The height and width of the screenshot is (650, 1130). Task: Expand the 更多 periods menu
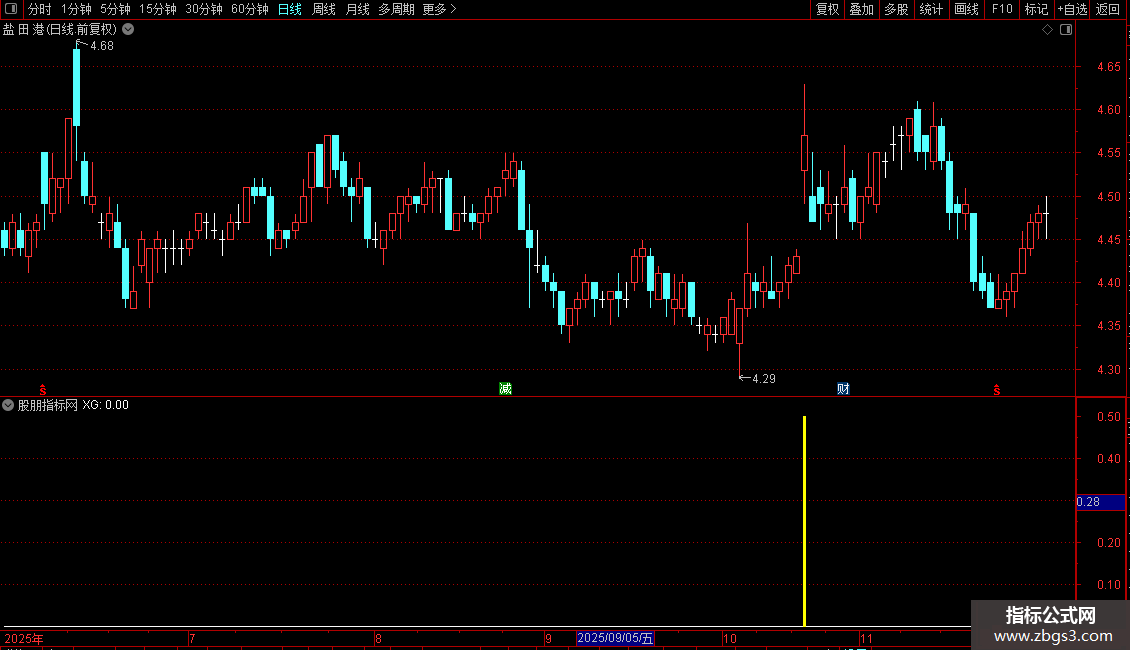point(439,9)
